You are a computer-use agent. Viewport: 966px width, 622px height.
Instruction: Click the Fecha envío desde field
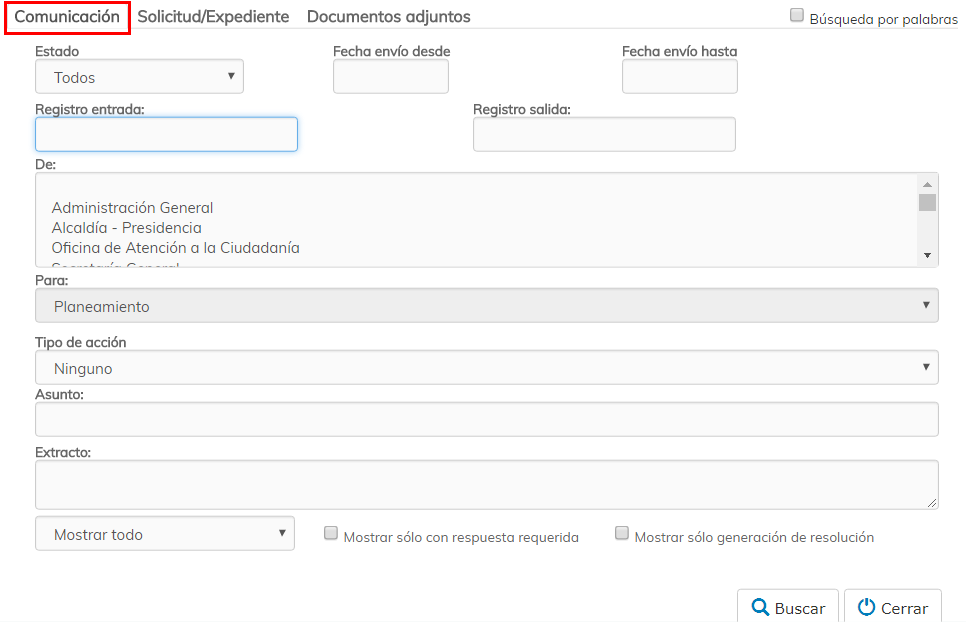pos(390,77)
